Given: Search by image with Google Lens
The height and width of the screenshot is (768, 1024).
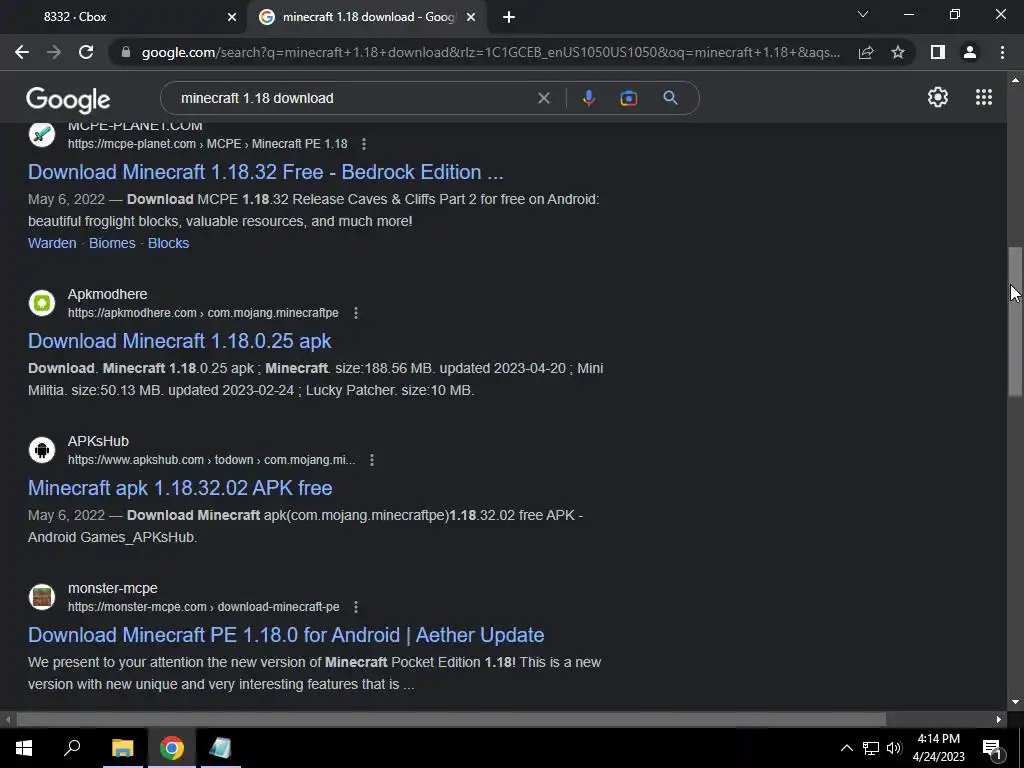Looking at the screenshot, I should pos(628,98).
